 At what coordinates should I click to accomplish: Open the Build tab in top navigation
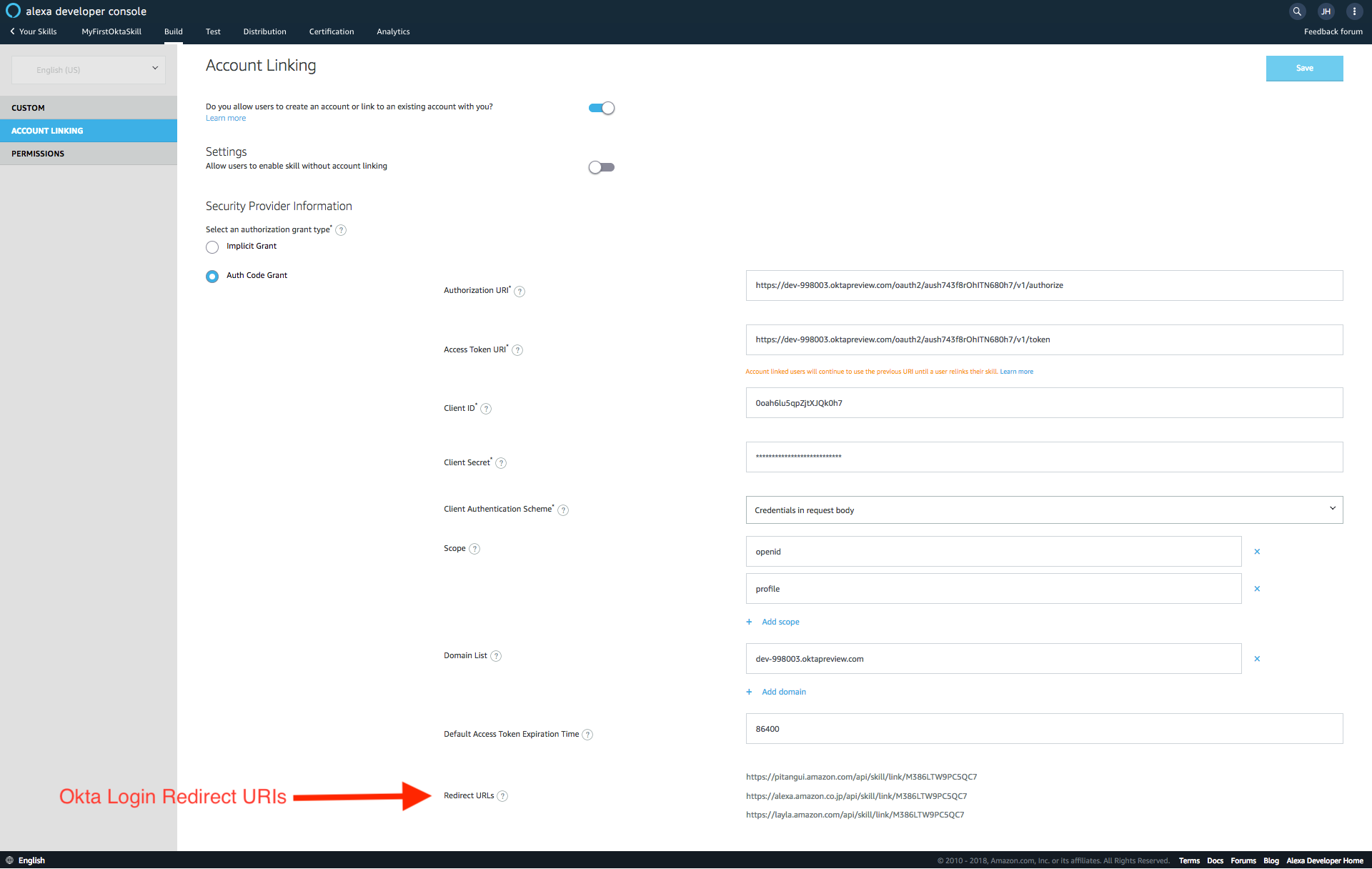tap(173, 31)
